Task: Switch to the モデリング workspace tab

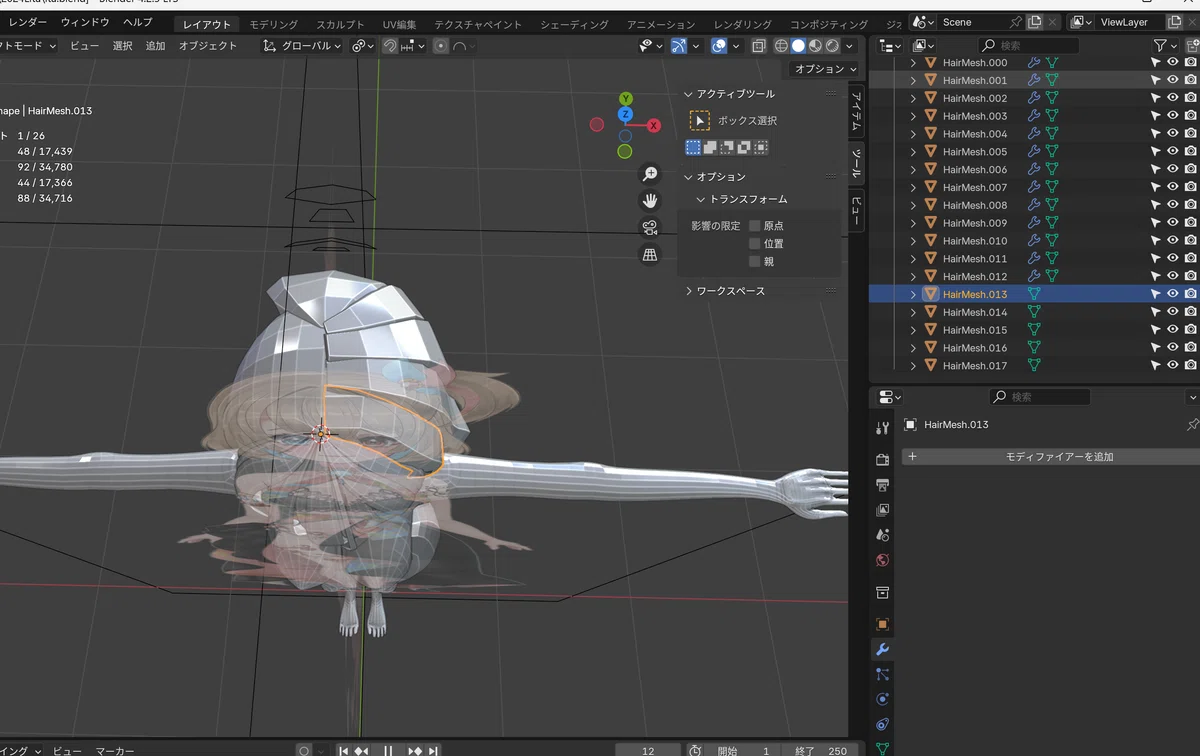Action: tap(274, 24)
